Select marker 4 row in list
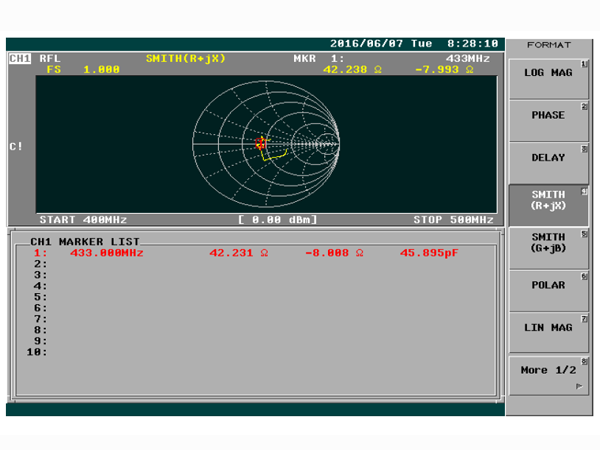 41,286
